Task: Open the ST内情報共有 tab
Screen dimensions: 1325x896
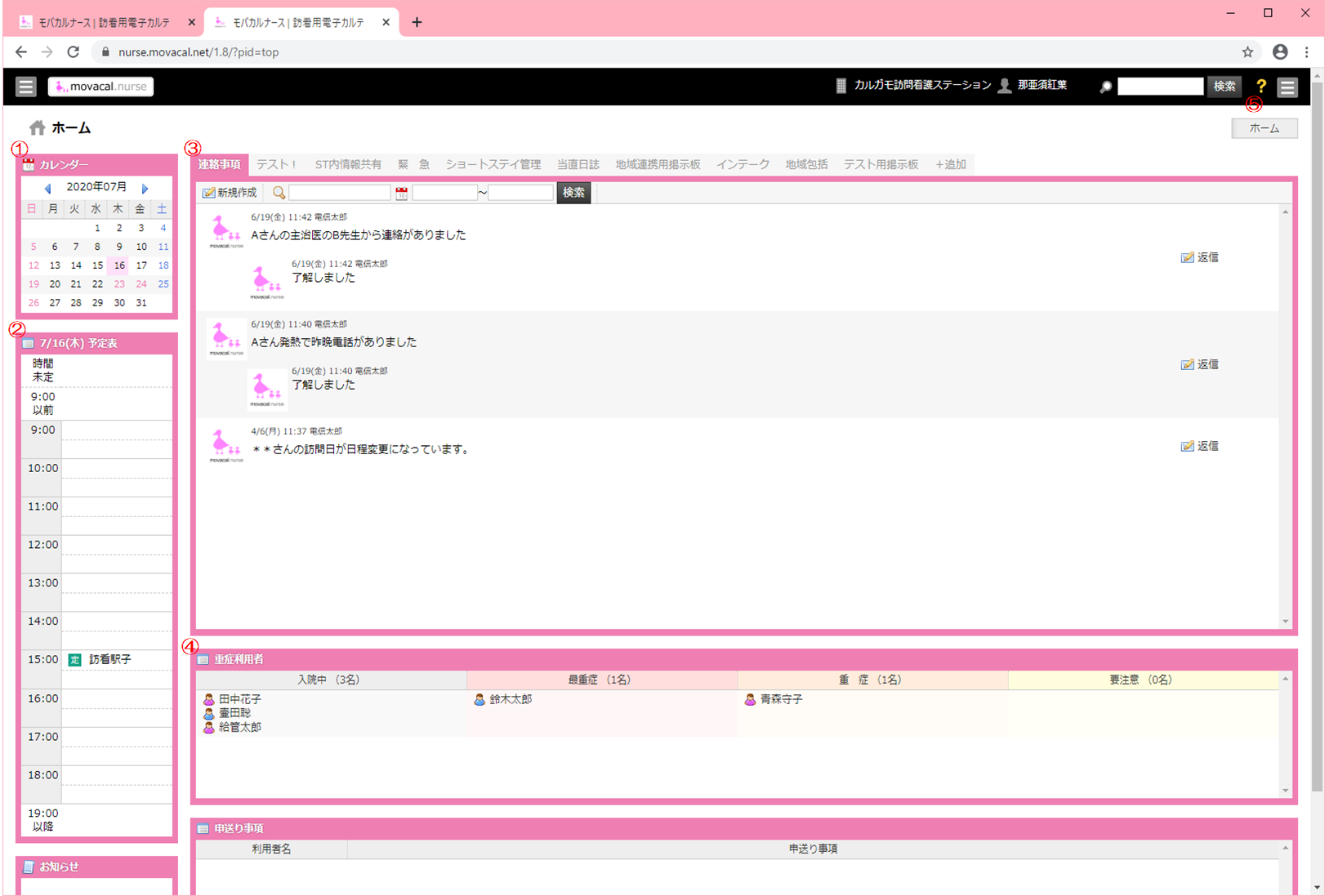Action: click(x=348, y=164)
